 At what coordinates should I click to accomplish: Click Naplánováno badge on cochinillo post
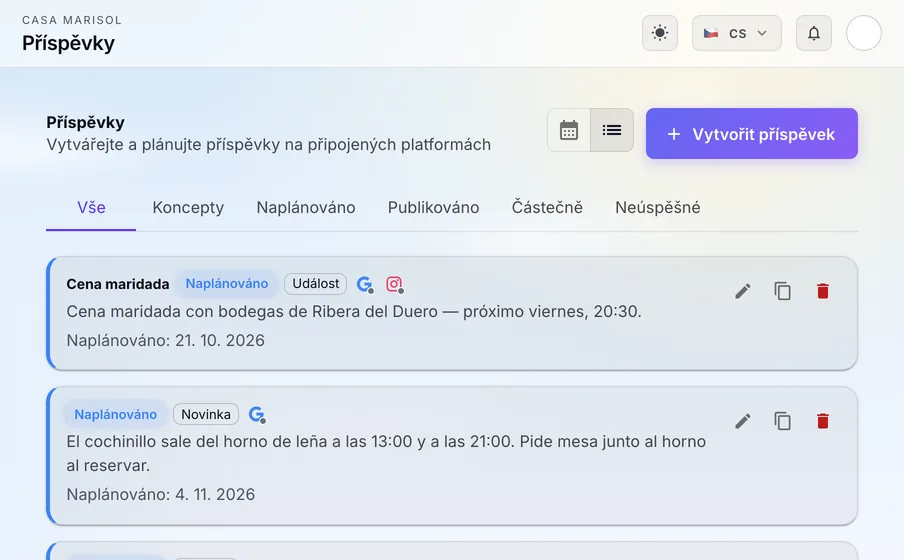tap(115, 414)
